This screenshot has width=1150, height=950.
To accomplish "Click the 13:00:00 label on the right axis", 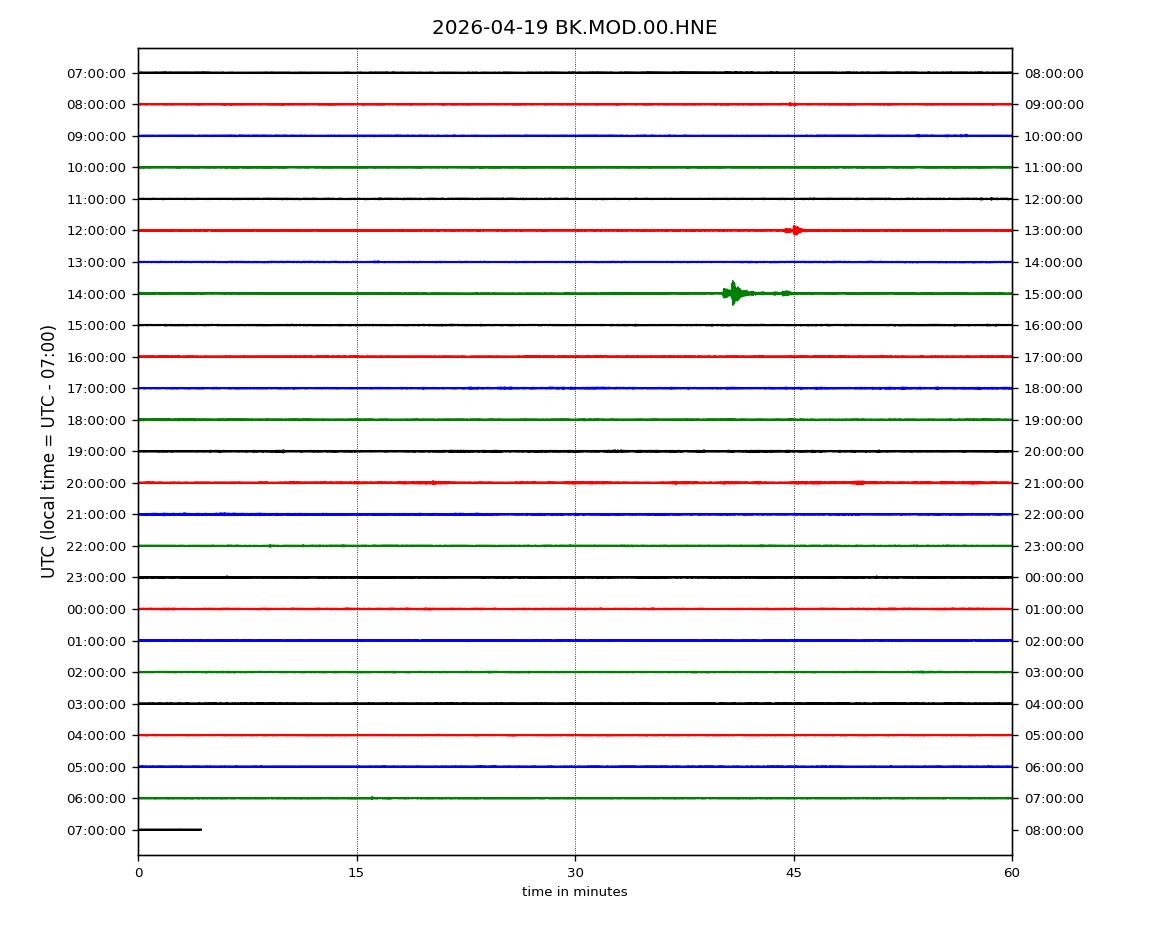I will pyautogui.click(x=1053, y=231).
